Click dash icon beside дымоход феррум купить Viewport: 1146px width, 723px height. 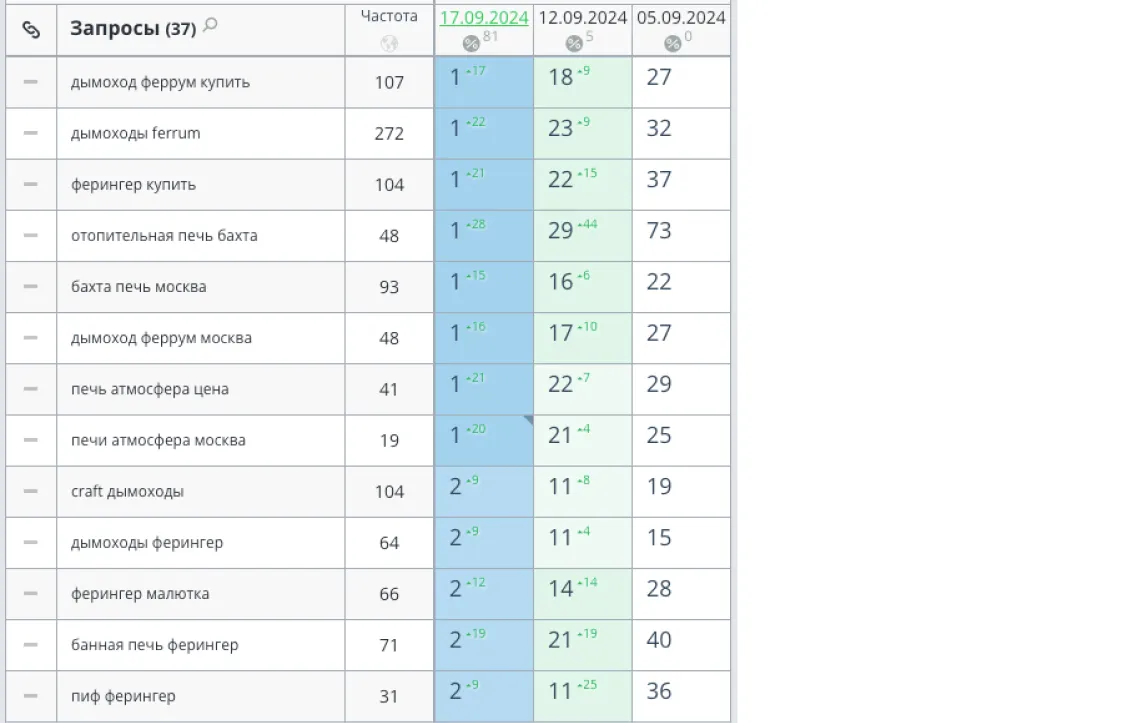tap(30, 82)
